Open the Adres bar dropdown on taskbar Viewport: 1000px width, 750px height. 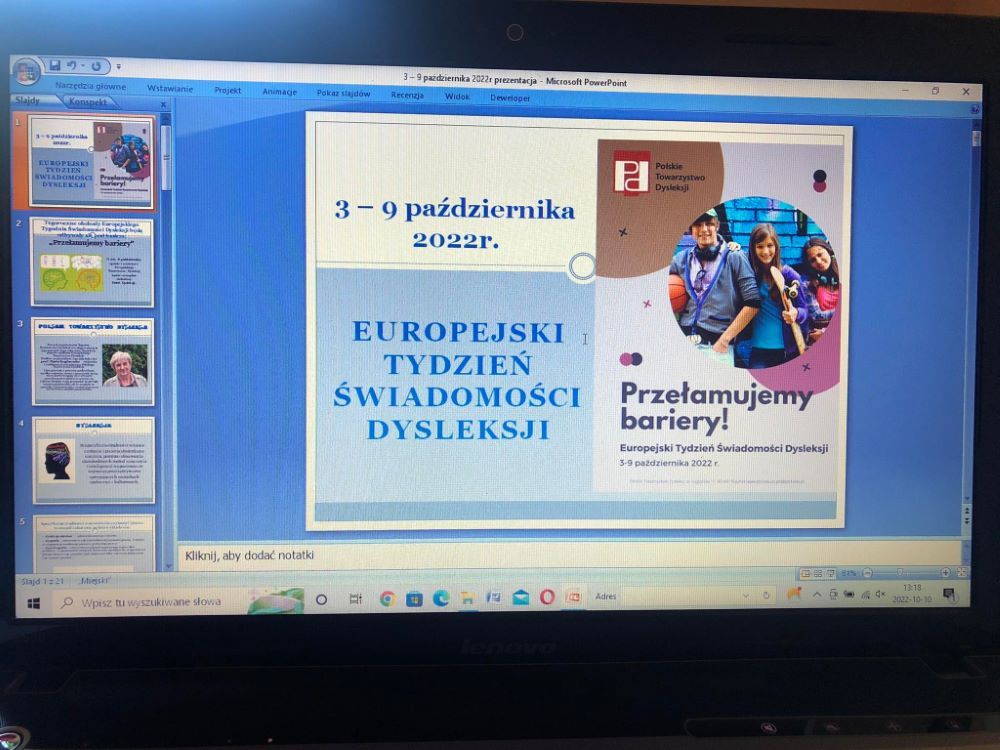coord(745,595)
